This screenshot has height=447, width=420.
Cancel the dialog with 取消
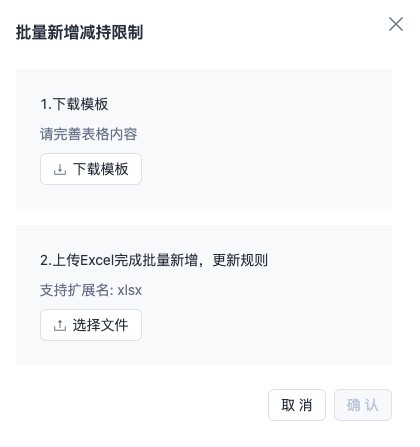point(297,405)
